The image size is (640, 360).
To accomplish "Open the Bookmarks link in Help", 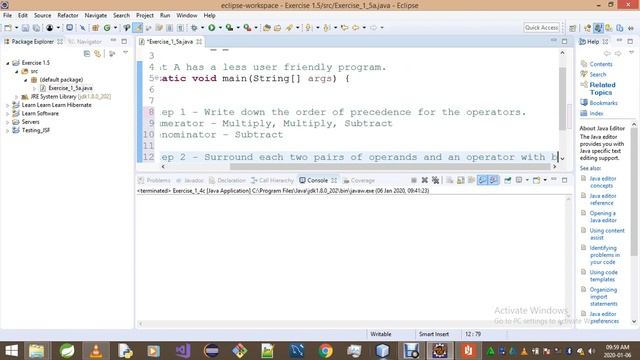I will (x=603, y=103).
